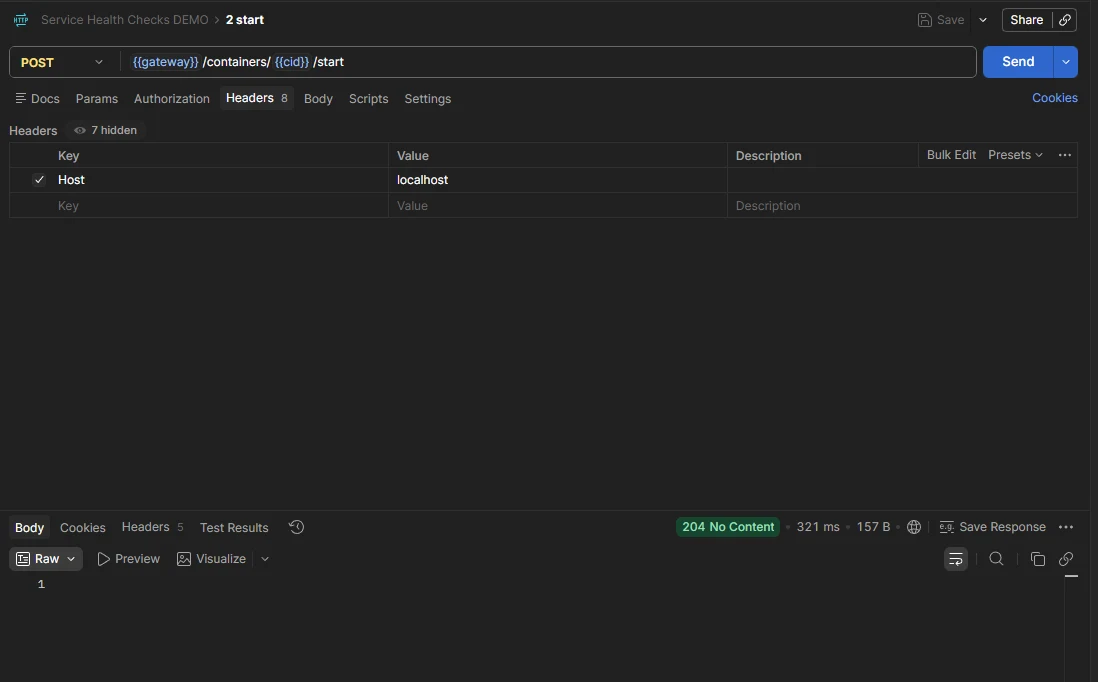The width and height of the screenshot is (1098, 682).
Task: Open response more options ellipsis
Action: pos(1065,527)
